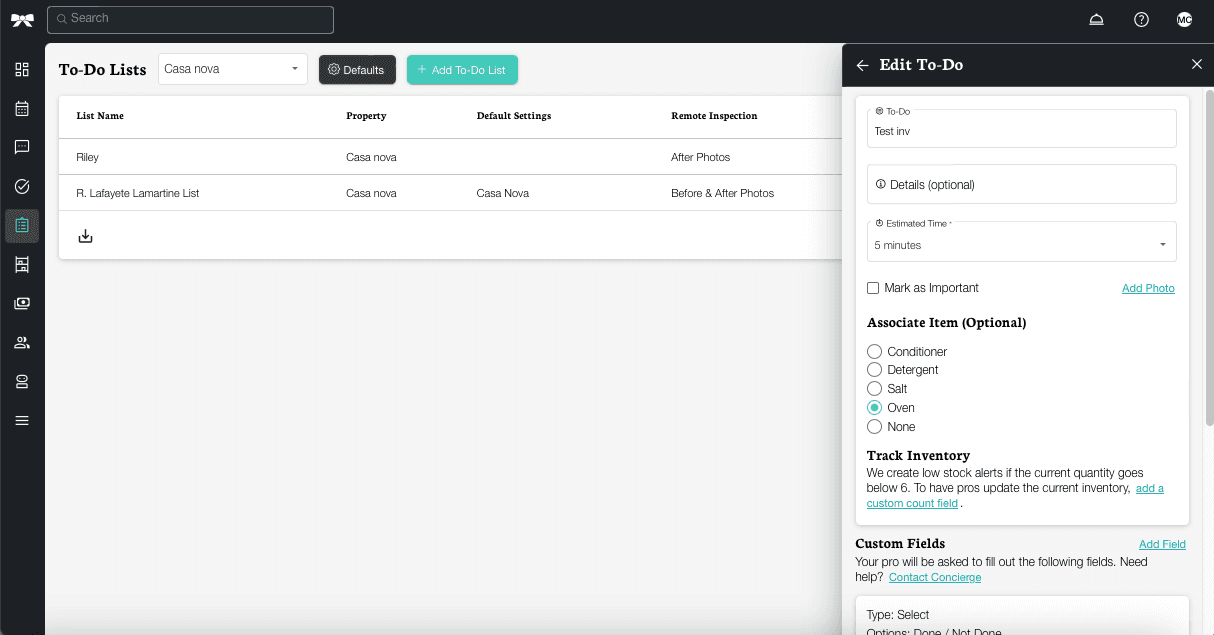The width and height of the screenshot is (1214, 635).
Task: Choose None under Associate Item
Action: tap(874, 426)
